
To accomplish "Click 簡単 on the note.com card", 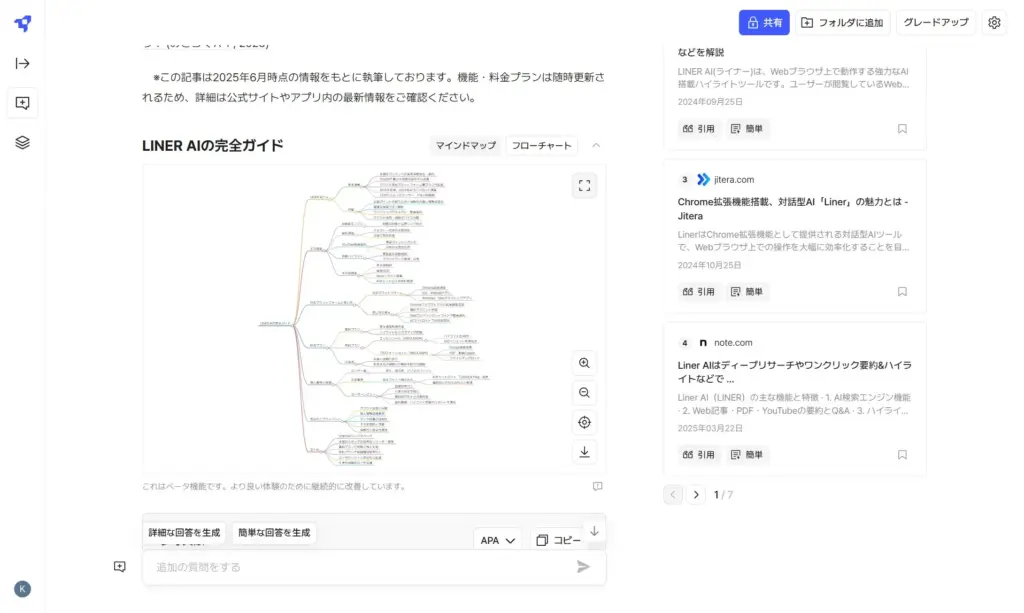I will point(747,455).
